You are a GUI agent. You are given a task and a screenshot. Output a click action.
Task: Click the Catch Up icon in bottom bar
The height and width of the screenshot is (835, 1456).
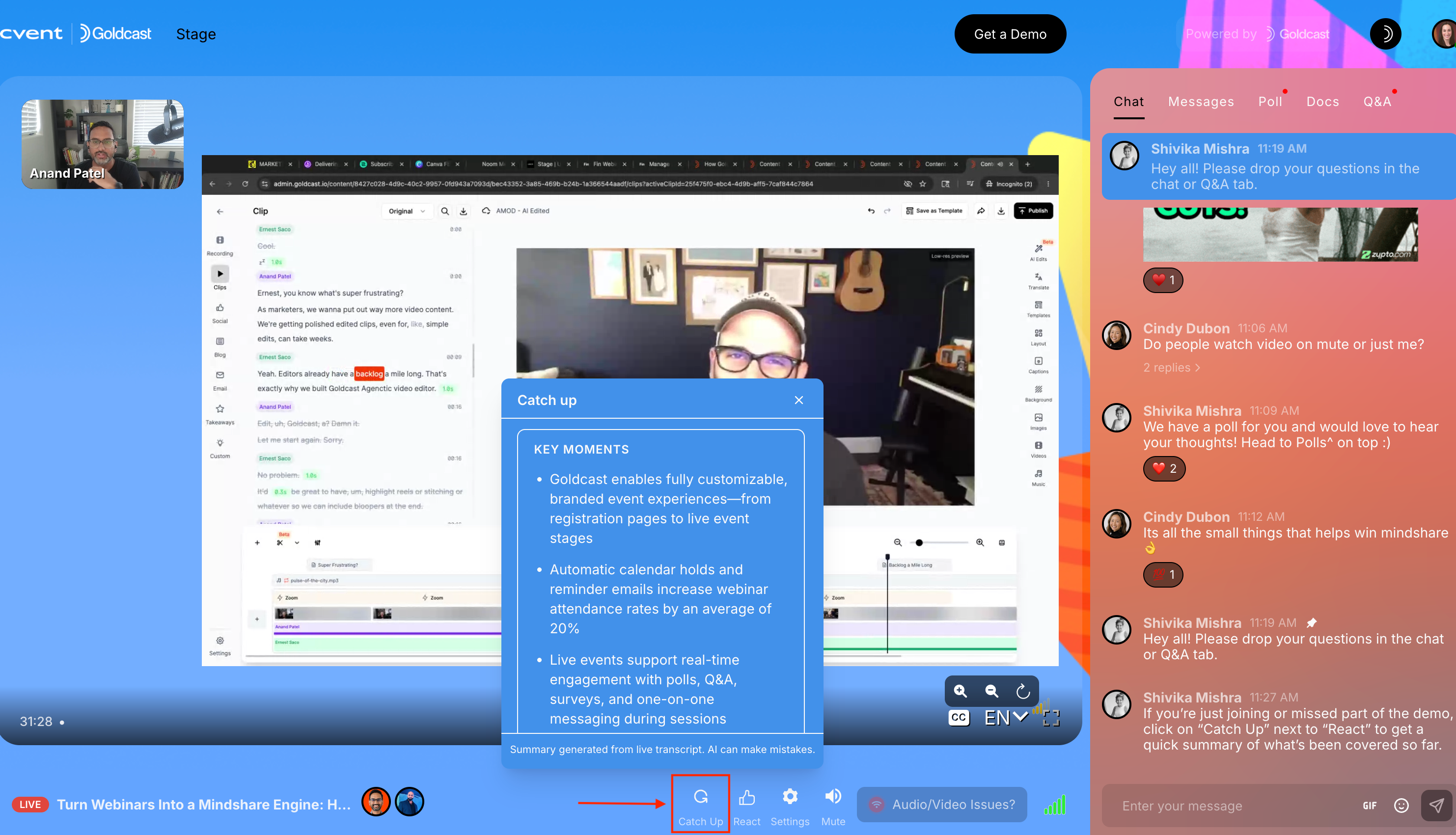point(700,805)
